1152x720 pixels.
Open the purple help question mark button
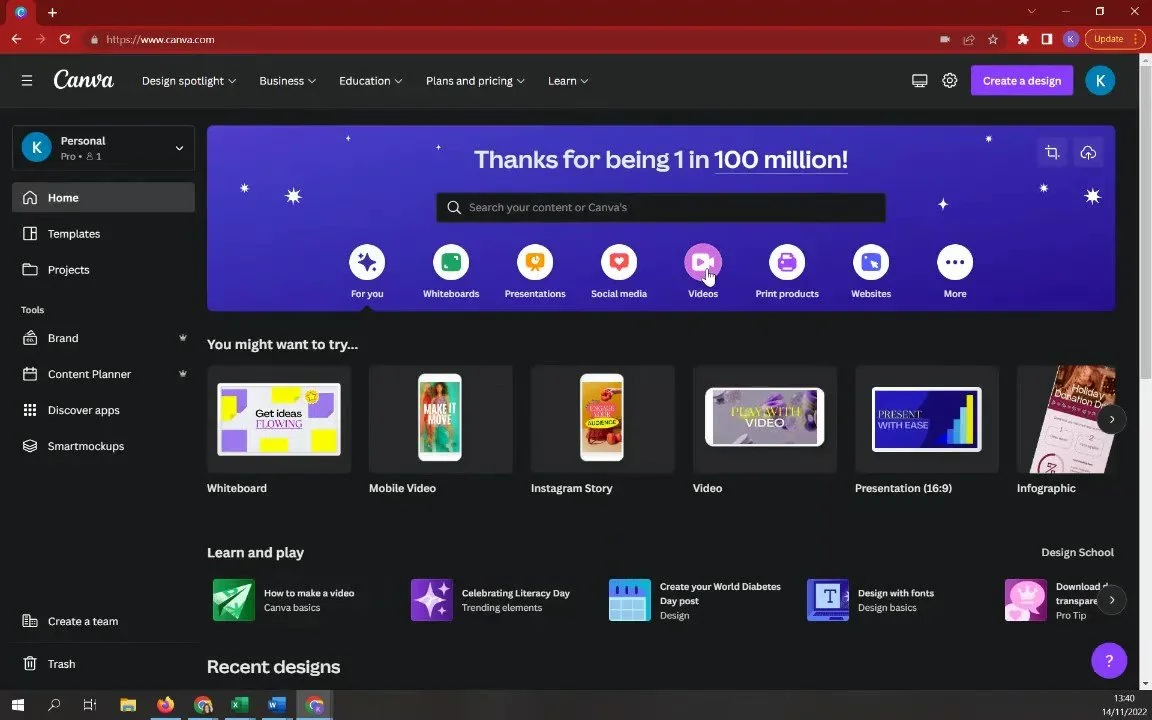1109,660
